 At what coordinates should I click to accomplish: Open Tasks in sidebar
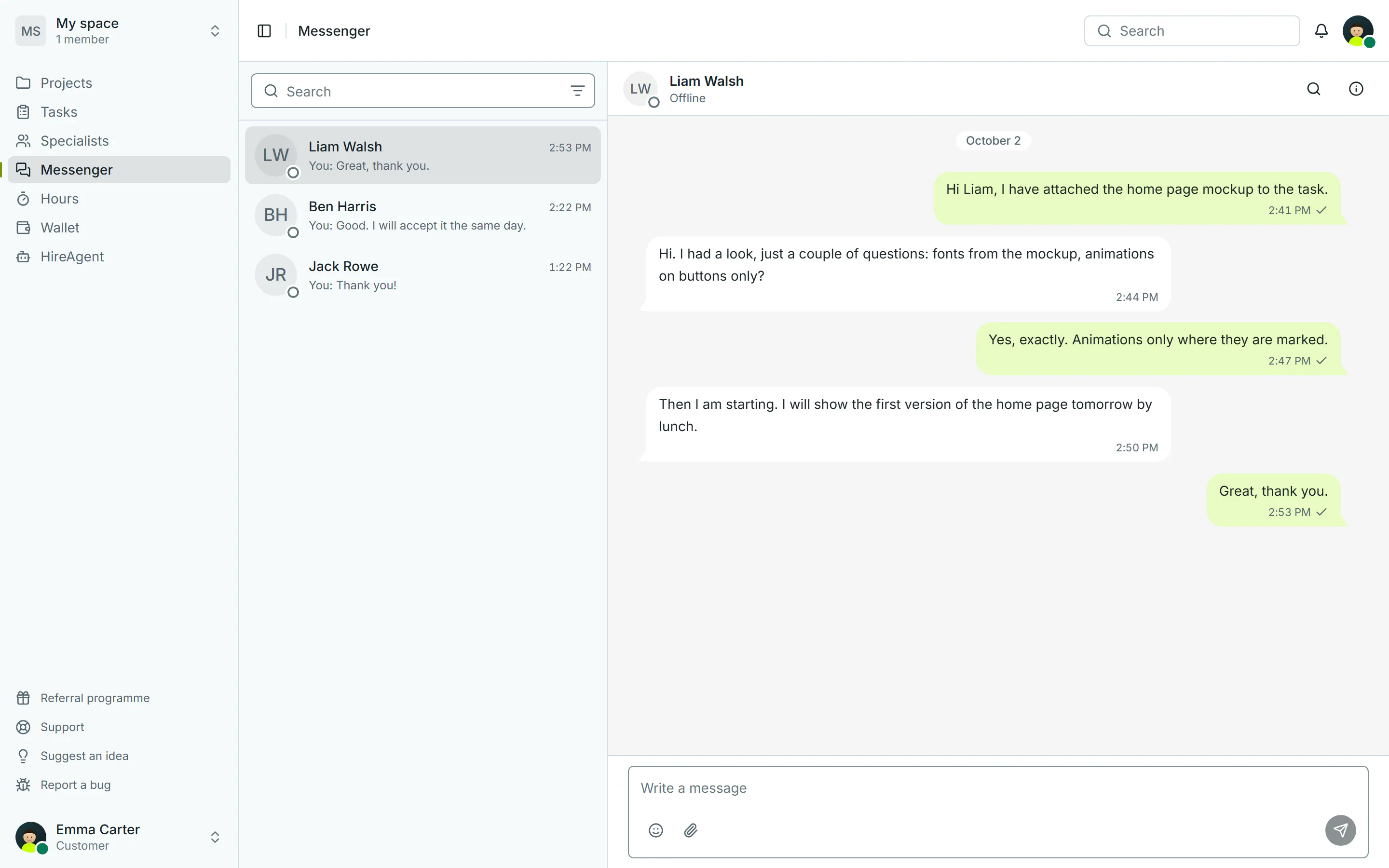(119, 112)
